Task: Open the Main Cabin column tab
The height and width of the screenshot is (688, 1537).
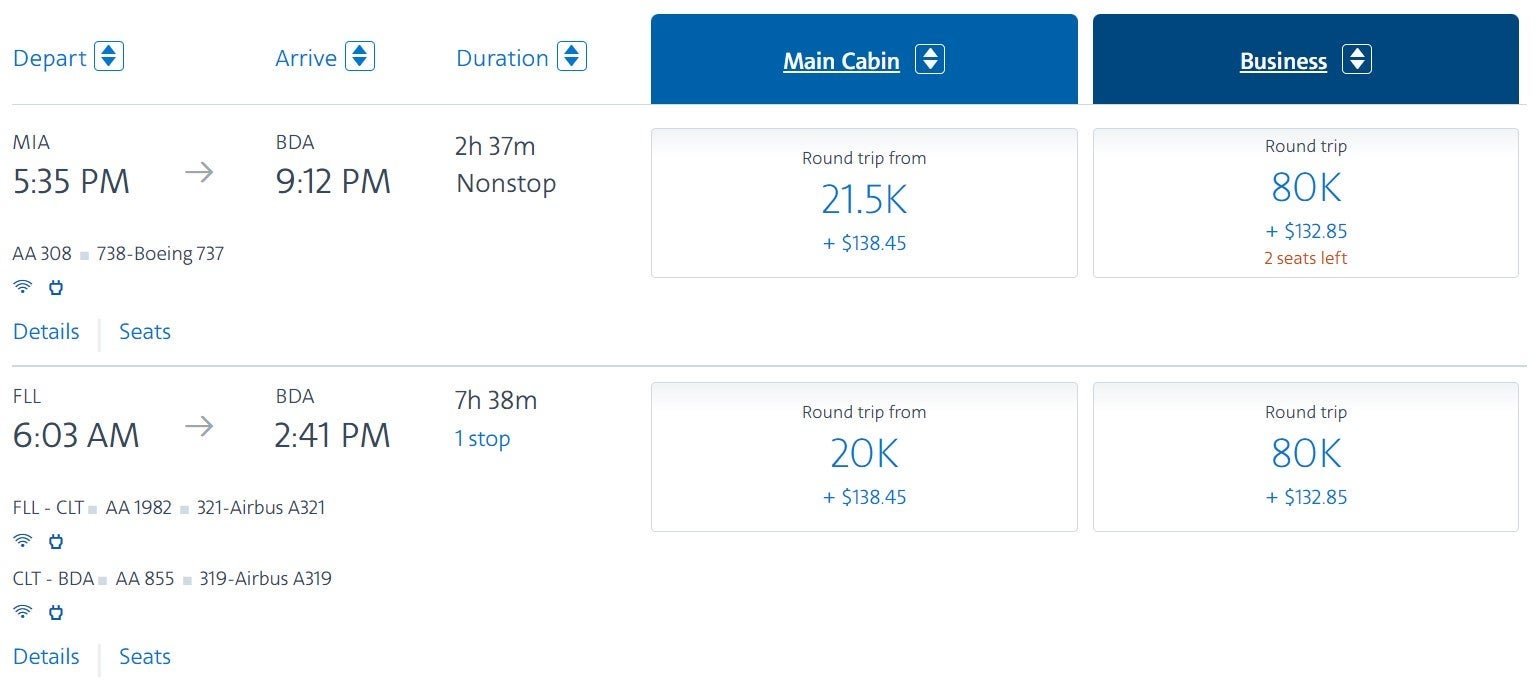Action: tap(841, 61)
